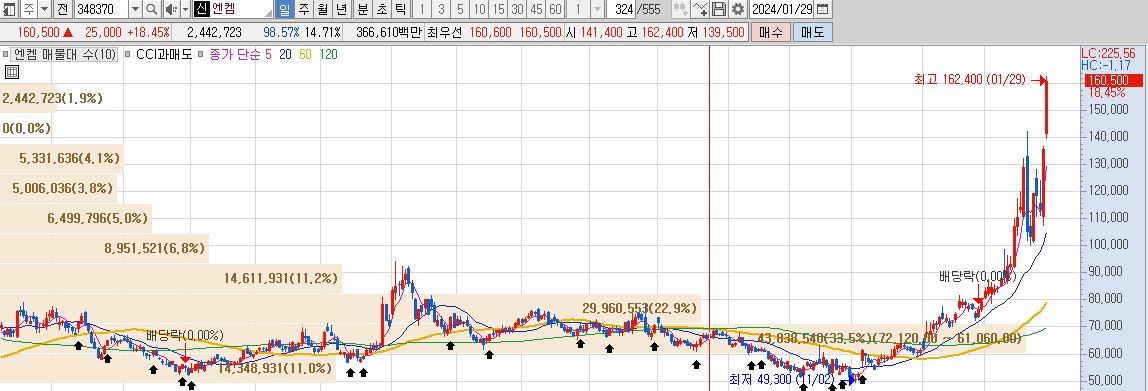Toggle 종가 단순 moving average marker
This screenshot has height=391, width=1148.
(x=202, y=54)
